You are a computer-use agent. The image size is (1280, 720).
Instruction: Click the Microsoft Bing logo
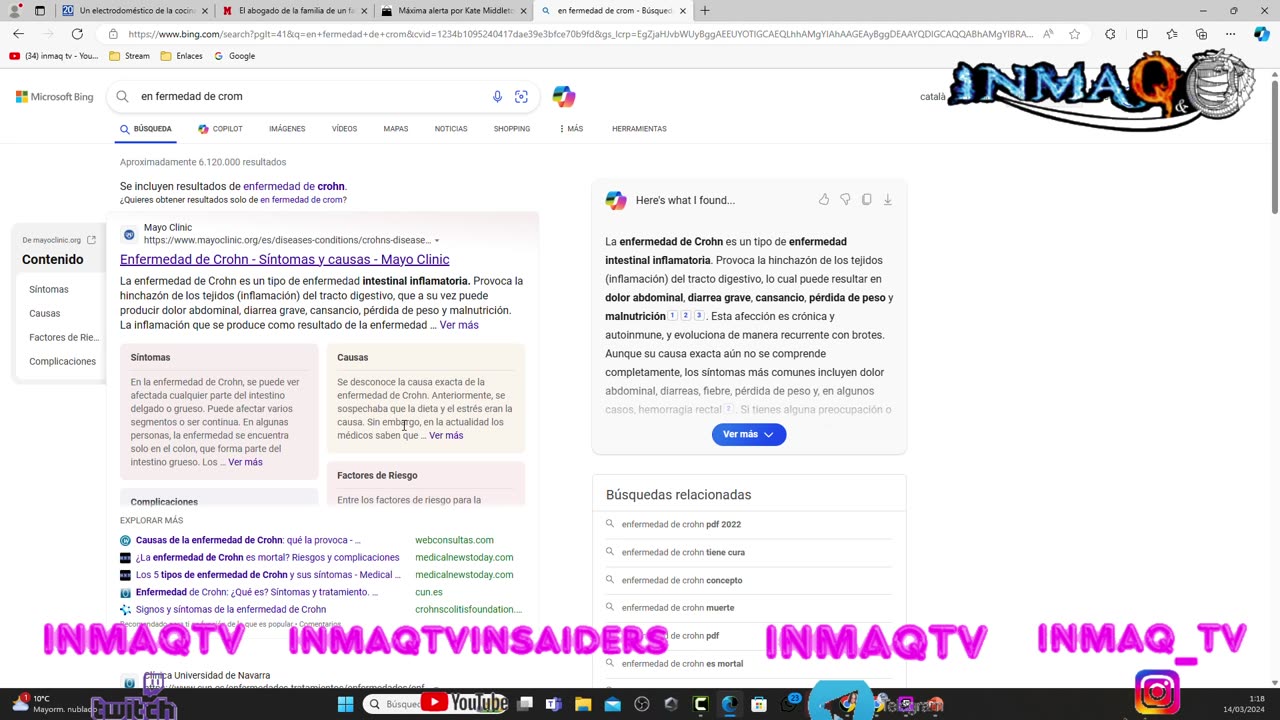click(x=55, y=97)
